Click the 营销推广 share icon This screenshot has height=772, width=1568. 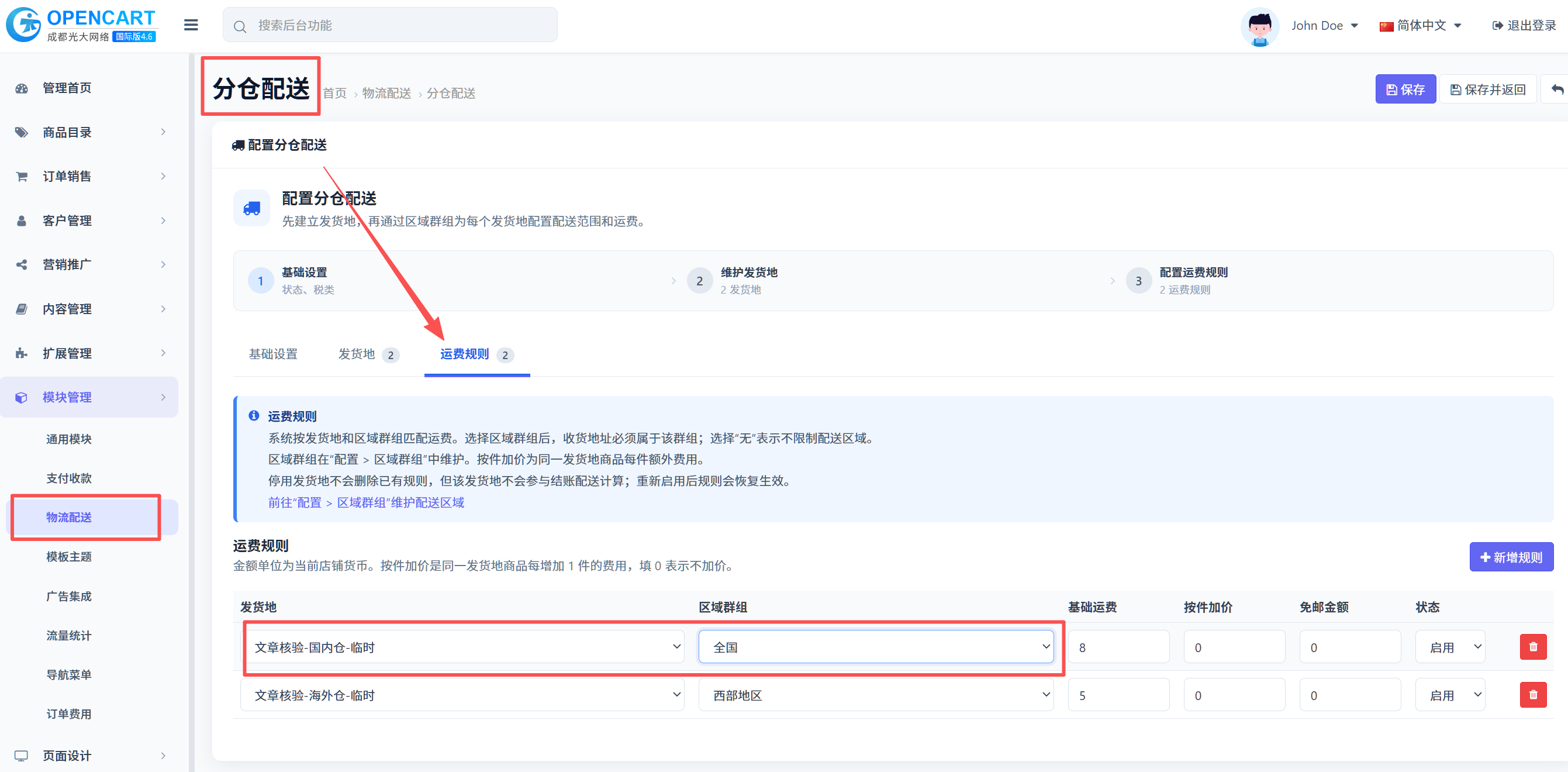click(x=22, y=265)
